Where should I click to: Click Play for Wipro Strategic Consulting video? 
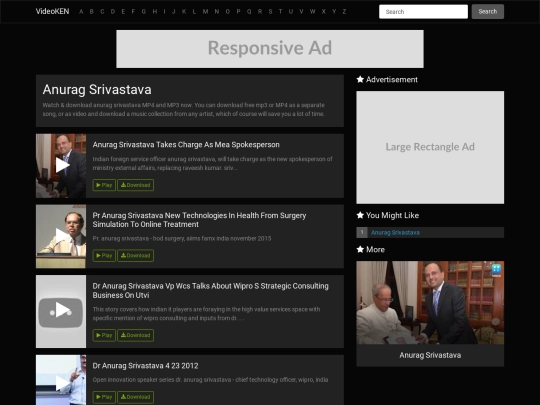click(104, 335)
